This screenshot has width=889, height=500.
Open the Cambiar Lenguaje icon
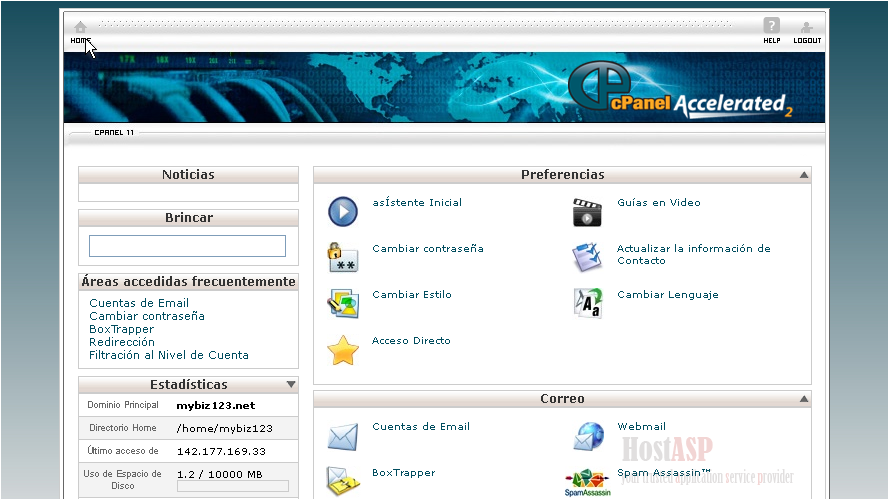587,303
